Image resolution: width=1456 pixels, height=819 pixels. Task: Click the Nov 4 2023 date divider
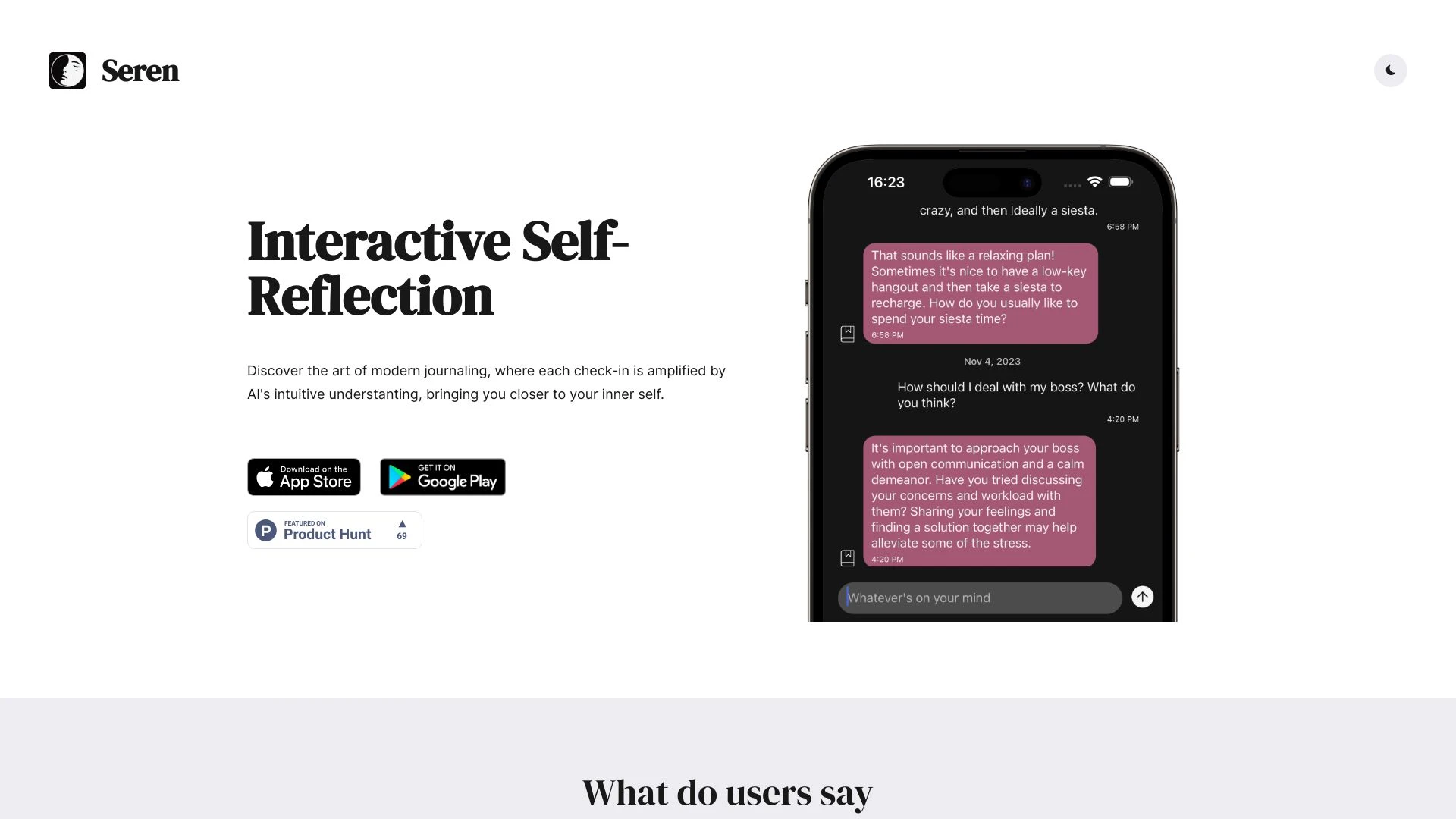click(x=991, y=361)
